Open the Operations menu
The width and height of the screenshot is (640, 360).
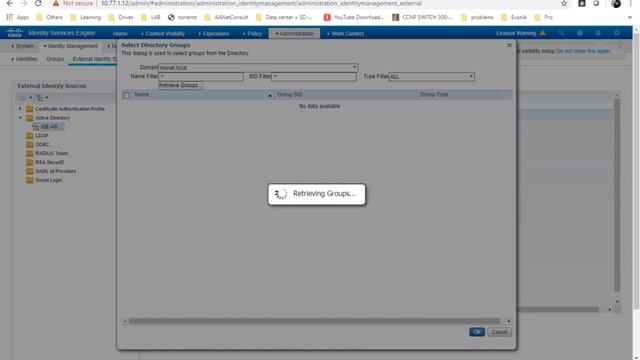(x=213, y=33)
